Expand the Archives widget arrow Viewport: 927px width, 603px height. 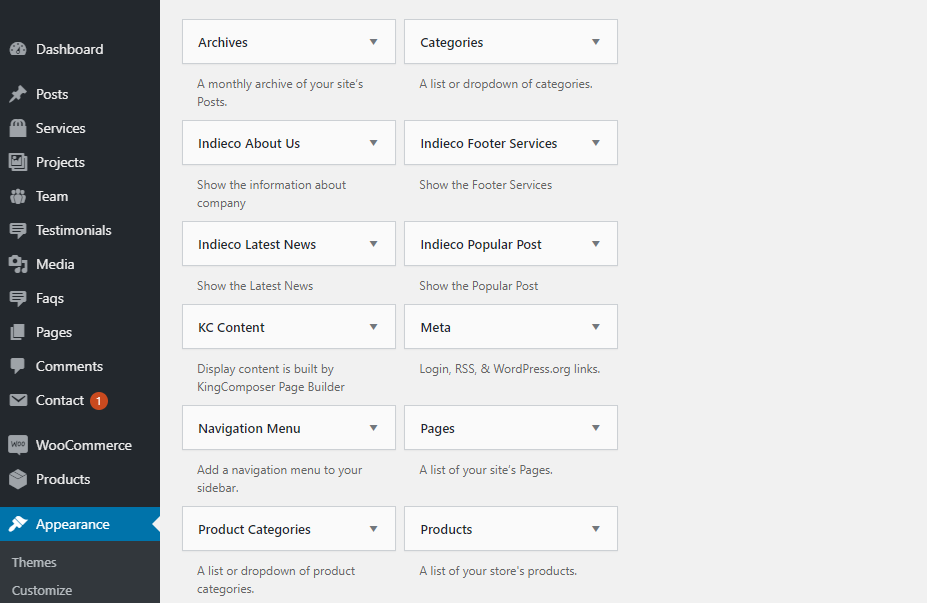(374, 42)
